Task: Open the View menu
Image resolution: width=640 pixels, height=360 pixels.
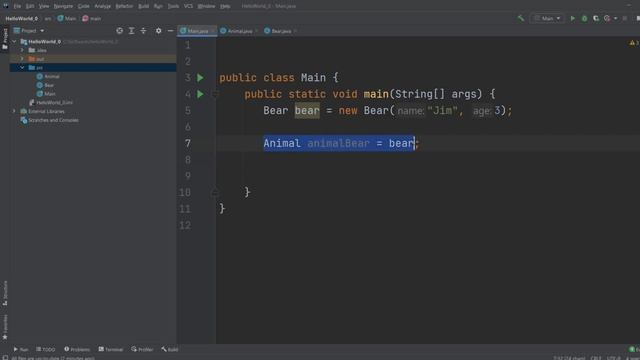Action: [x=44, y=6]
